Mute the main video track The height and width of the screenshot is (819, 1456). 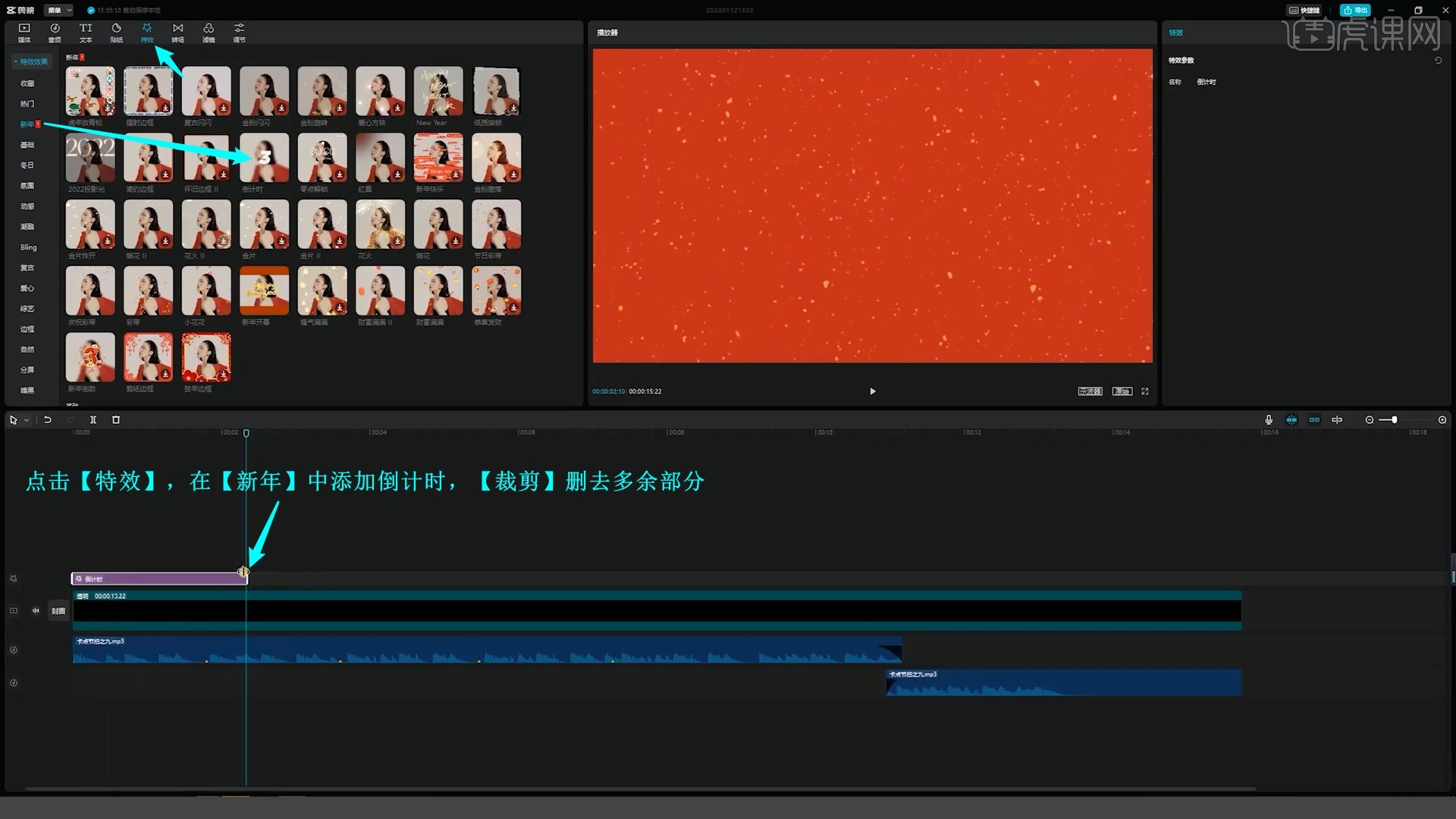(35, 610)
